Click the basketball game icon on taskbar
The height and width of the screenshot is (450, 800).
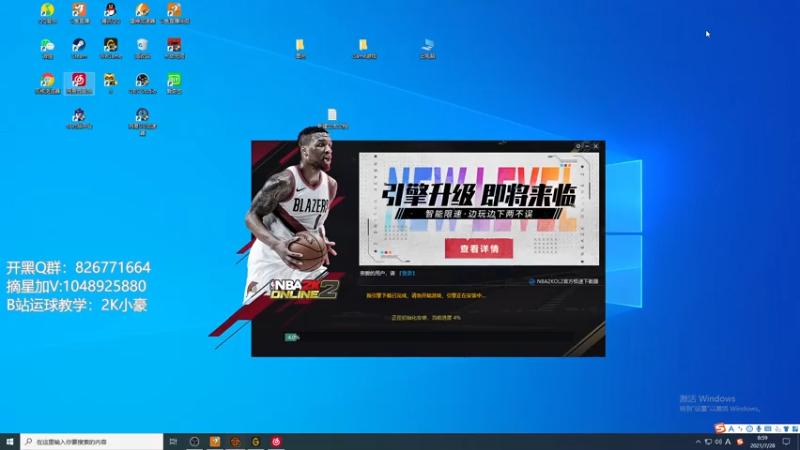[235, 441]
